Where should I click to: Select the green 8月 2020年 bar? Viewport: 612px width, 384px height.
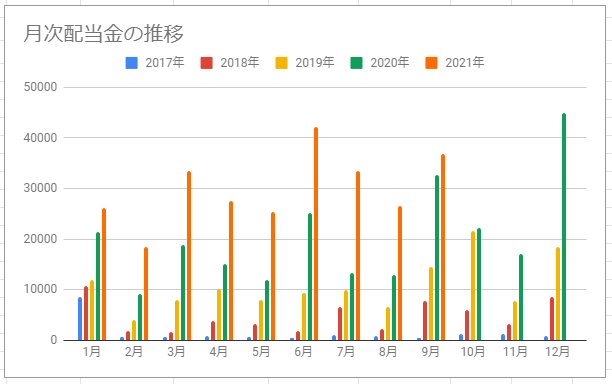pos(394,308)
